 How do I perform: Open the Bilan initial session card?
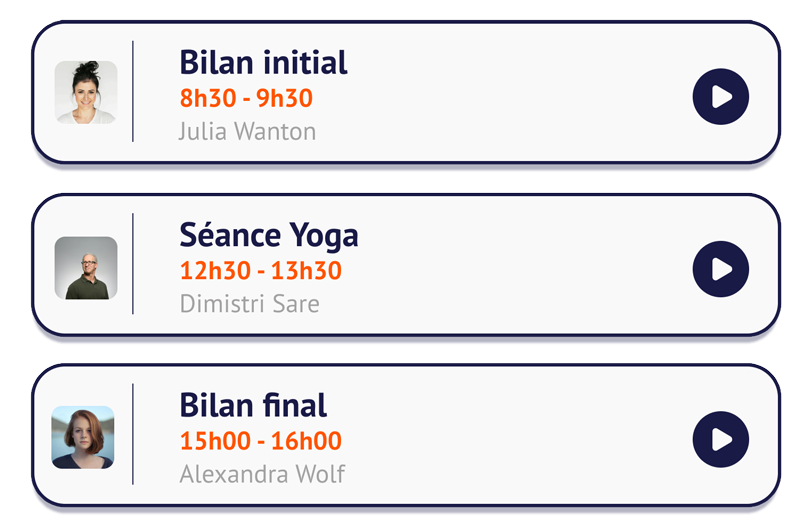tap(406, 92)
